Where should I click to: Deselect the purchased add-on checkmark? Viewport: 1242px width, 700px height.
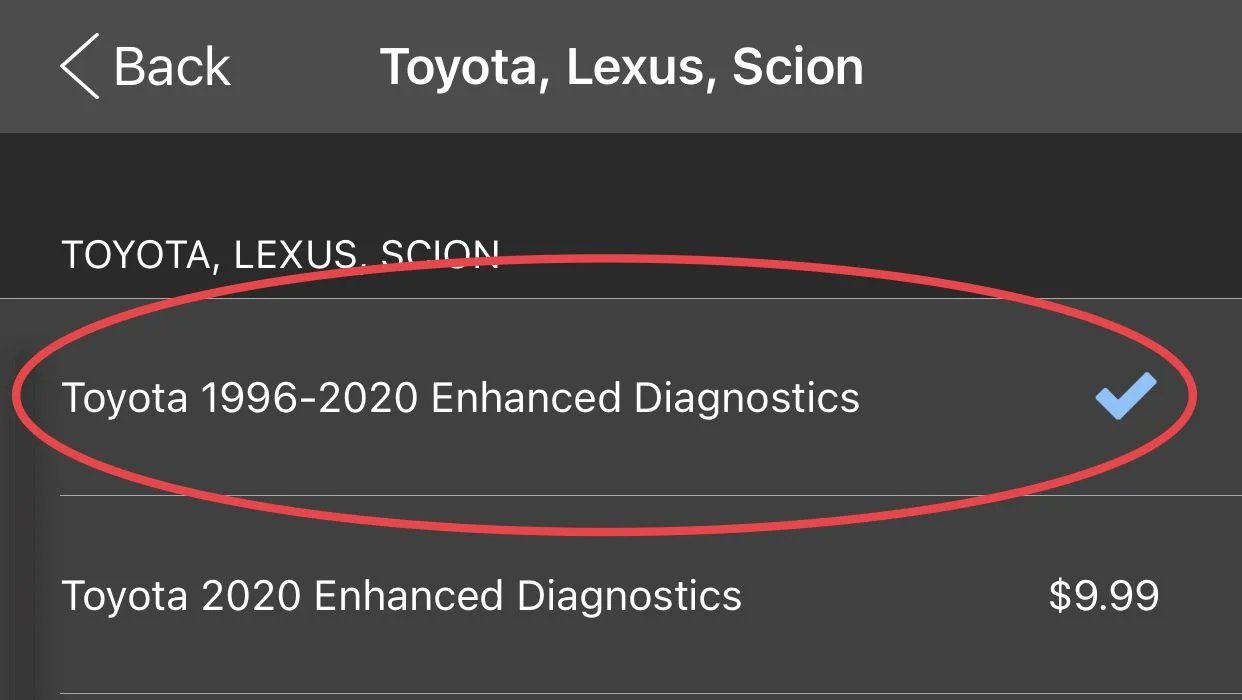pos(1125,396)
